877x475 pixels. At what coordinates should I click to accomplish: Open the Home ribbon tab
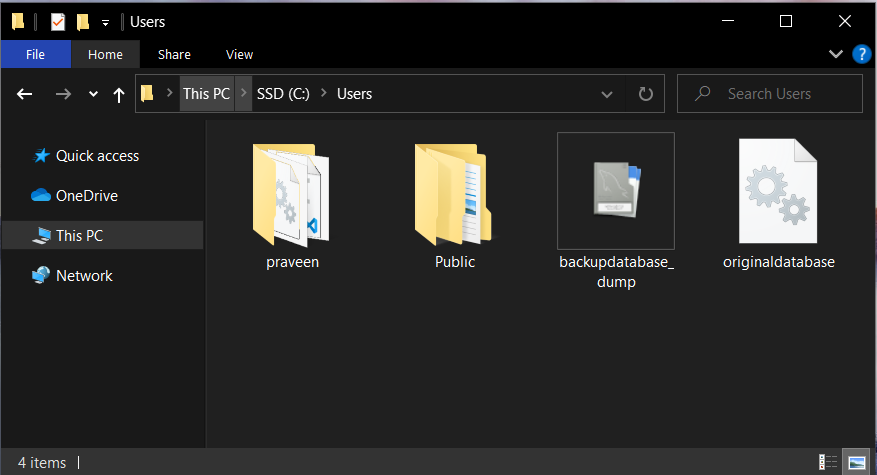105,54
